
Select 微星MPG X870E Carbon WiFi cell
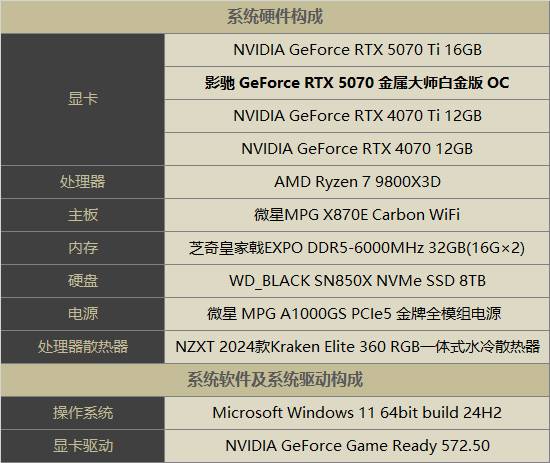[357, 215]
